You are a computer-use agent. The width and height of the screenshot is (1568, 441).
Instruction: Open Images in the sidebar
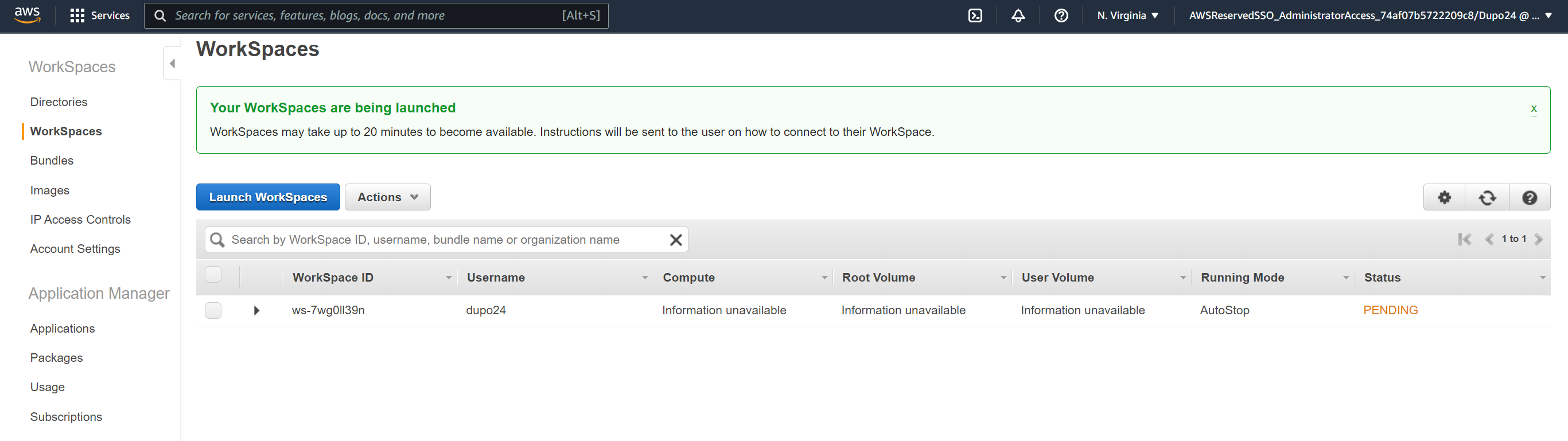50,190
